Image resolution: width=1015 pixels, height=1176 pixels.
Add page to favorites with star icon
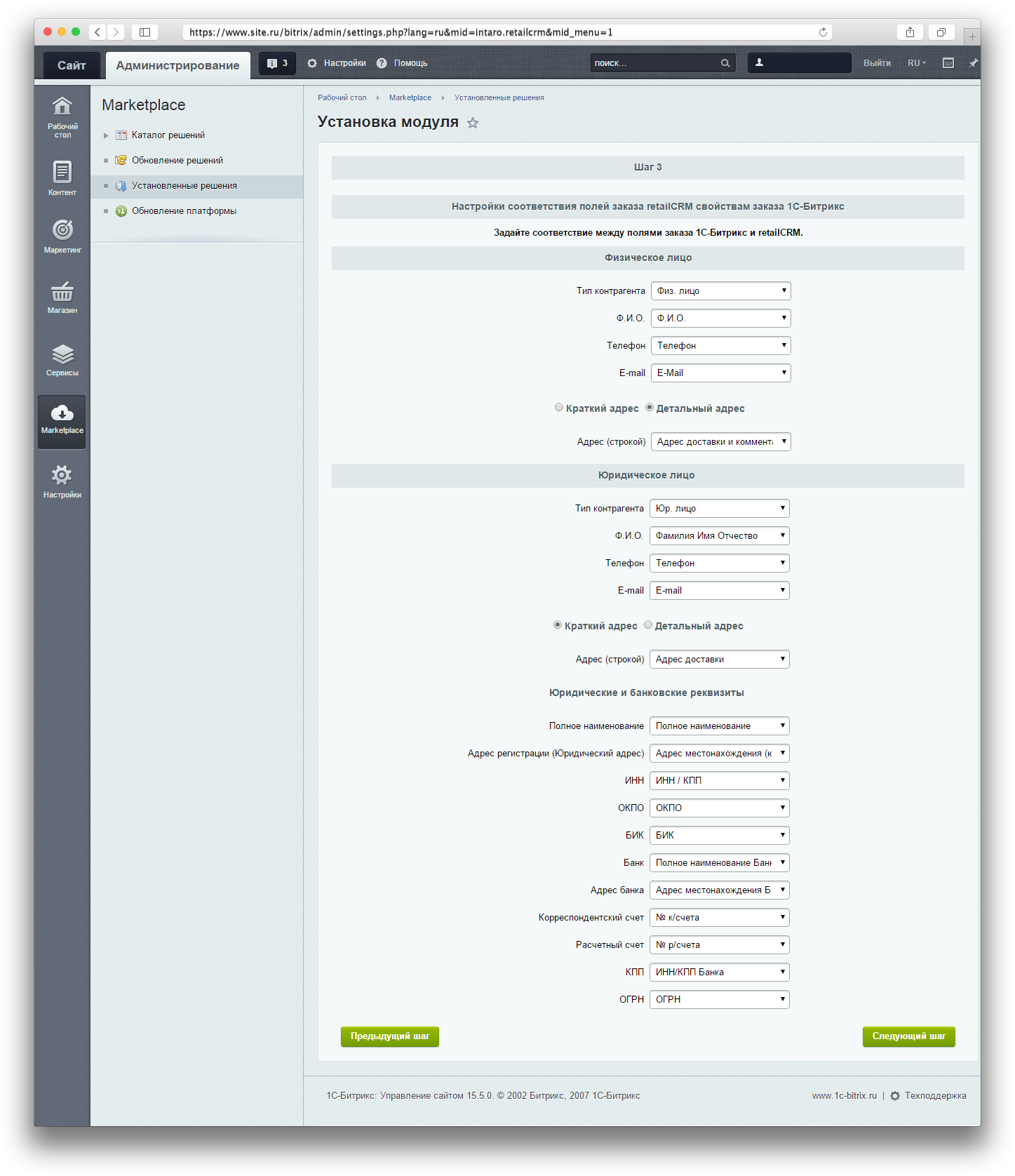(x=473, y=123)
